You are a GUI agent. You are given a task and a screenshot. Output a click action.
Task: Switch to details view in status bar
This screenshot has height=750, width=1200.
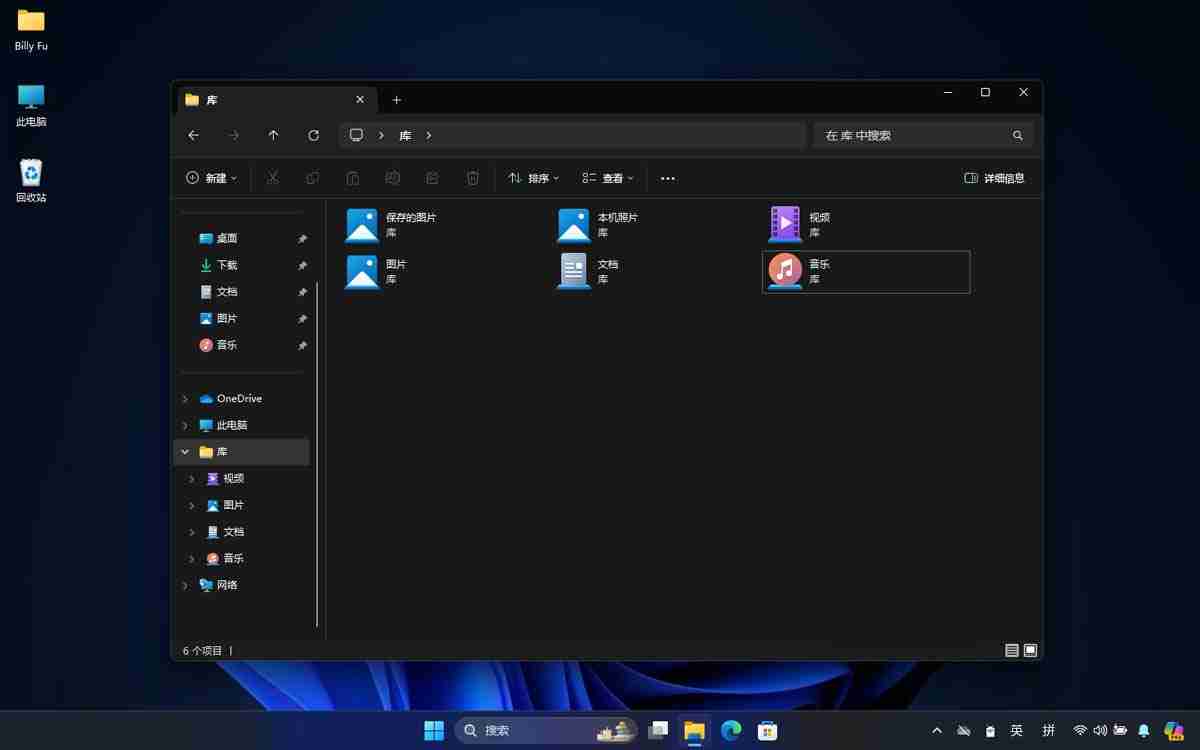[x=1011, y=649]
